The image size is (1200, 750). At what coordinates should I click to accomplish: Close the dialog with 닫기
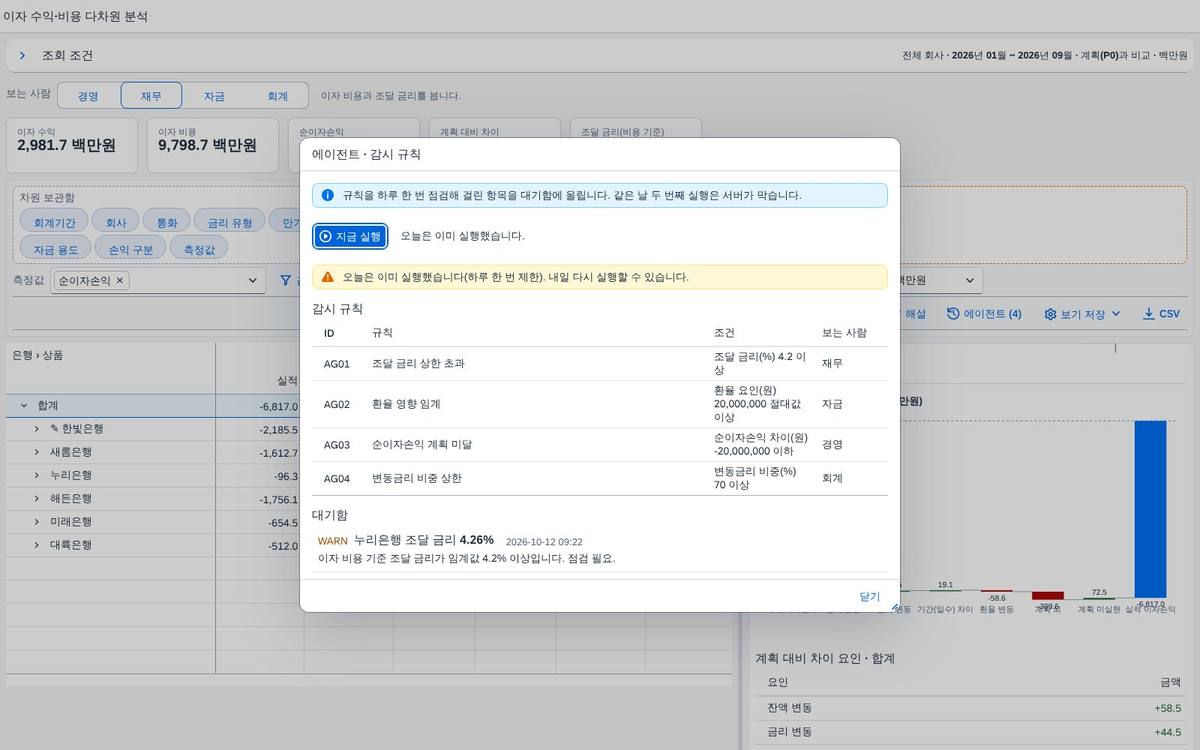coord(869,597)
